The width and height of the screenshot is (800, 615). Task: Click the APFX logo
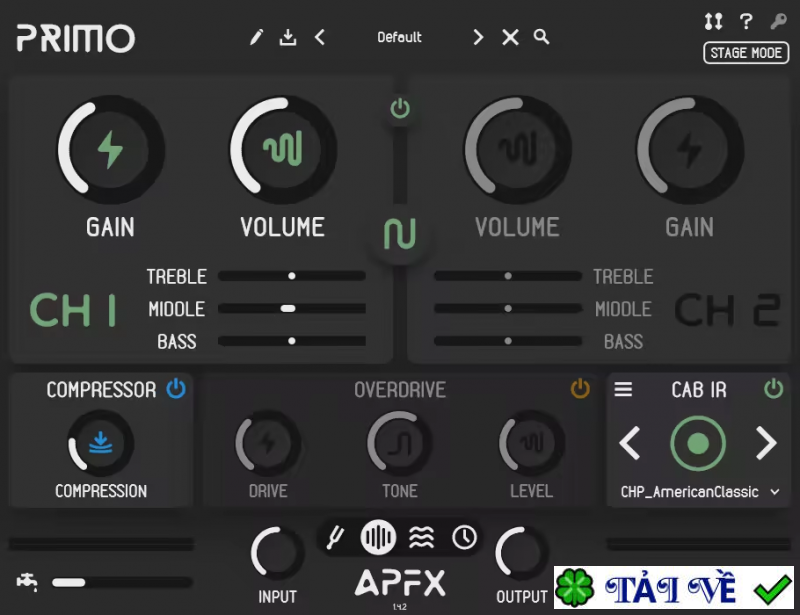click(x=400, y=583)
